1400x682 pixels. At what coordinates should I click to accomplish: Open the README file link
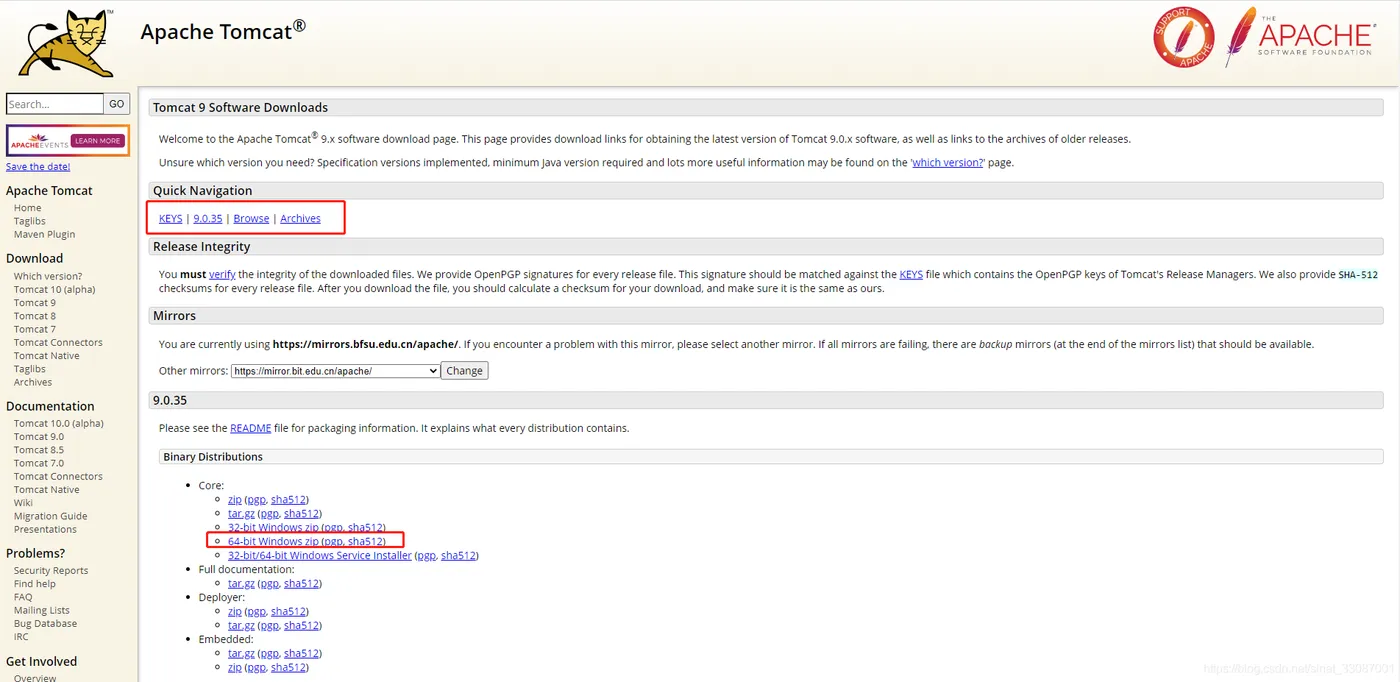(251, 428)
